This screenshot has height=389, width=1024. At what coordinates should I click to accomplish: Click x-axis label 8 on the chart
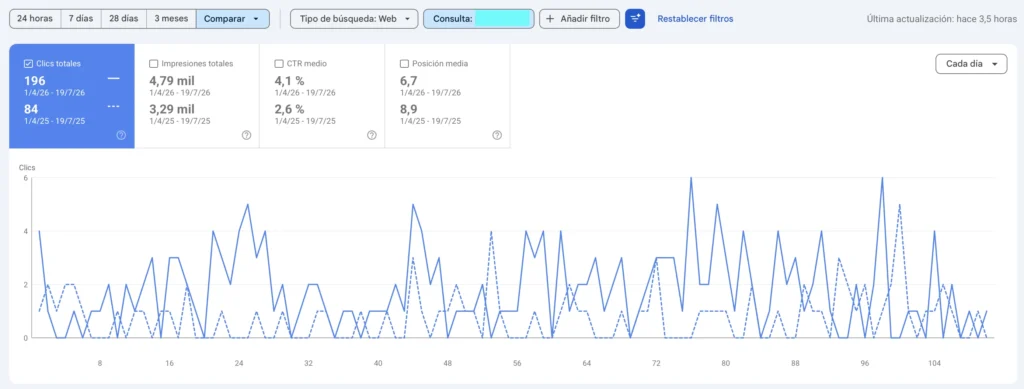(x=100, y=364)
